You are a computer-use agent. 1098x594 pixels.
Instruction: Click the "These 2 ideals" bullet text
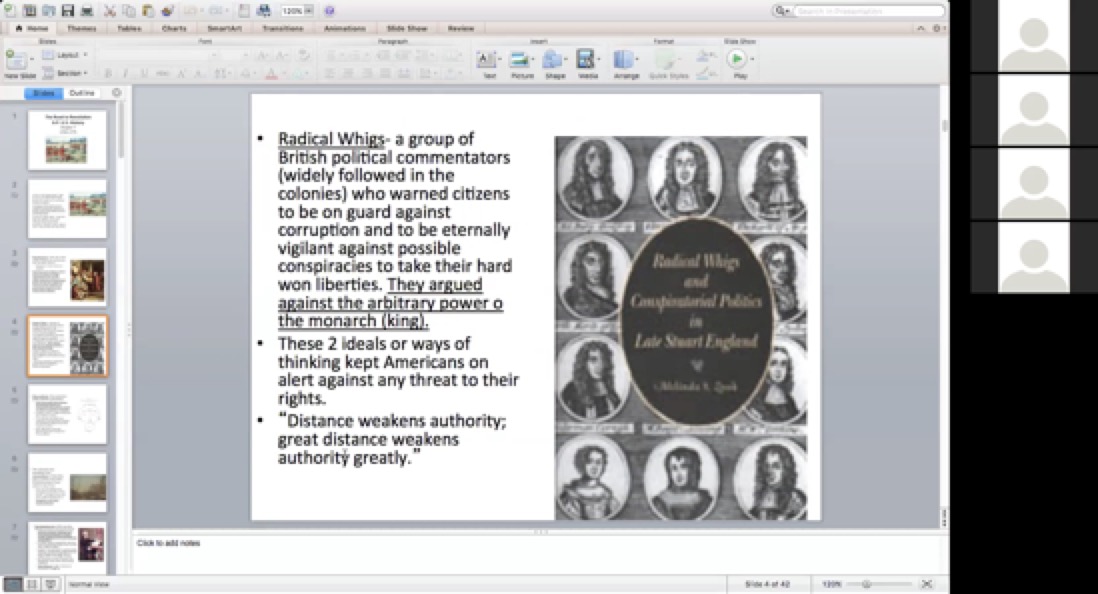[398, 371]
